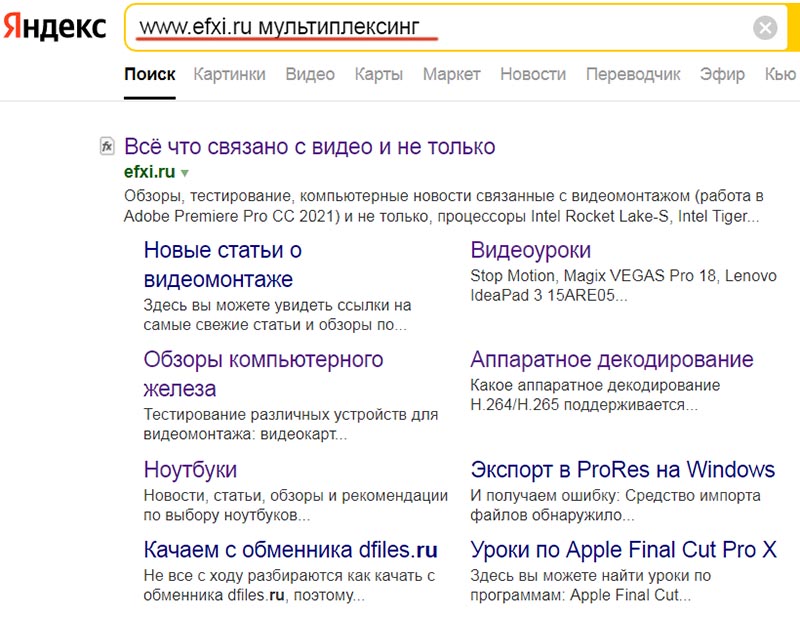Click text 'Какое аппаратное декодирование'

(x=595, y=385)
